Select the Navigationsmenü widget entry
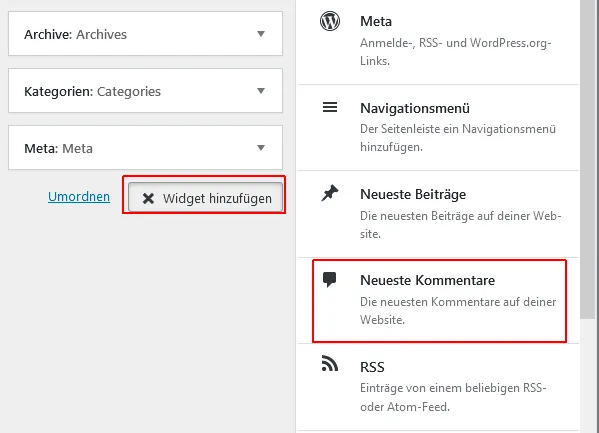The height and width of the screenshot is (433, 599). (438, 128)
